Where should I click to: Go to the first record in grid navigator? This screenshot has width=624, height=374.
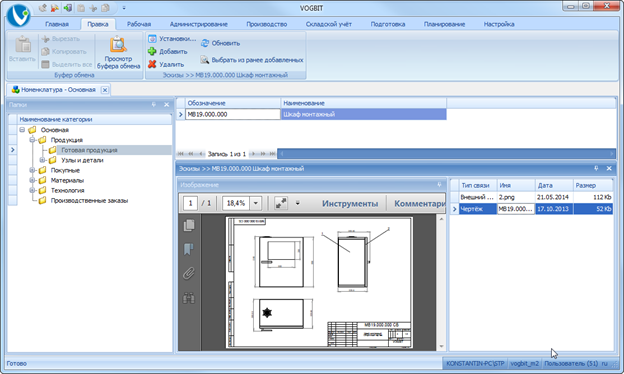pyautogui.click(x=181, y=154)
